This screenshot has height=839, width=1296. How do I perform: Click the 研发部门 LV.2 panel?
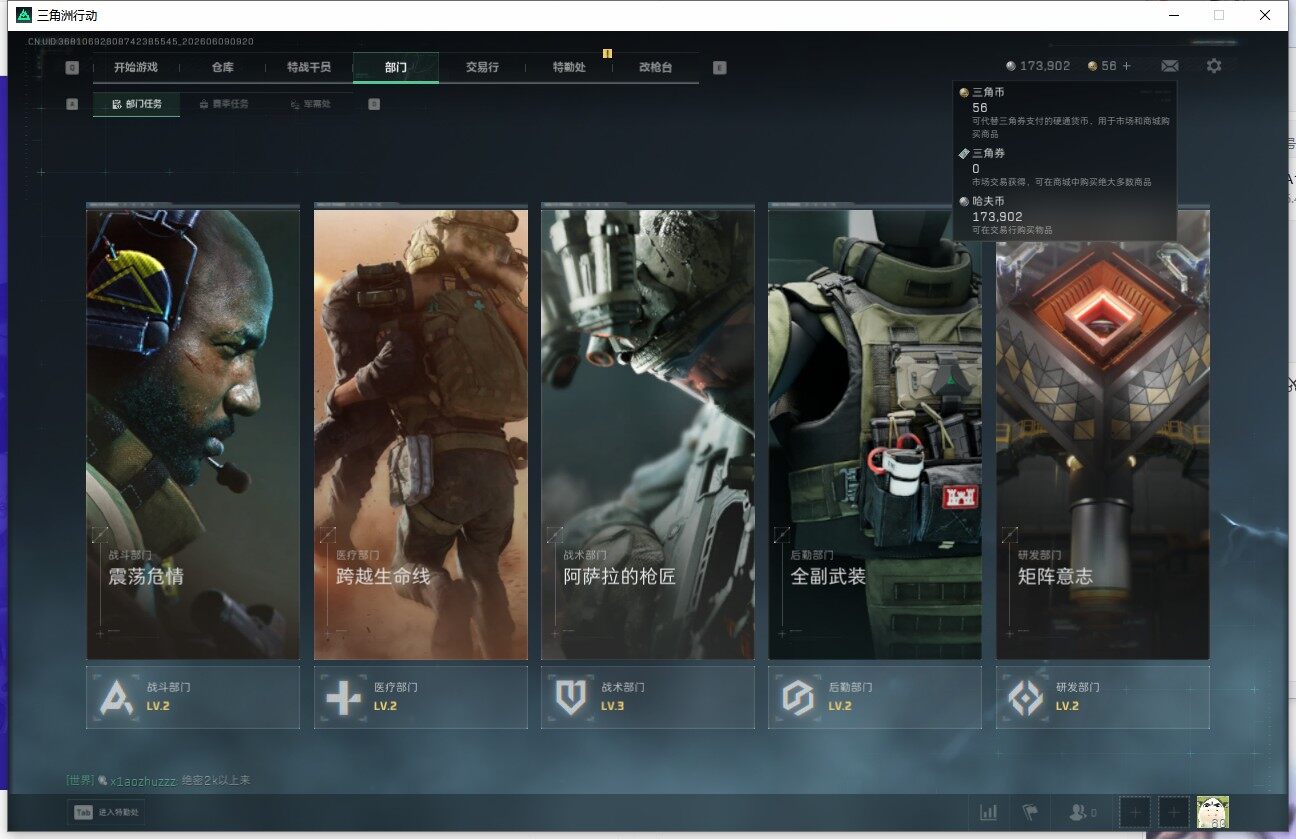1103,697
